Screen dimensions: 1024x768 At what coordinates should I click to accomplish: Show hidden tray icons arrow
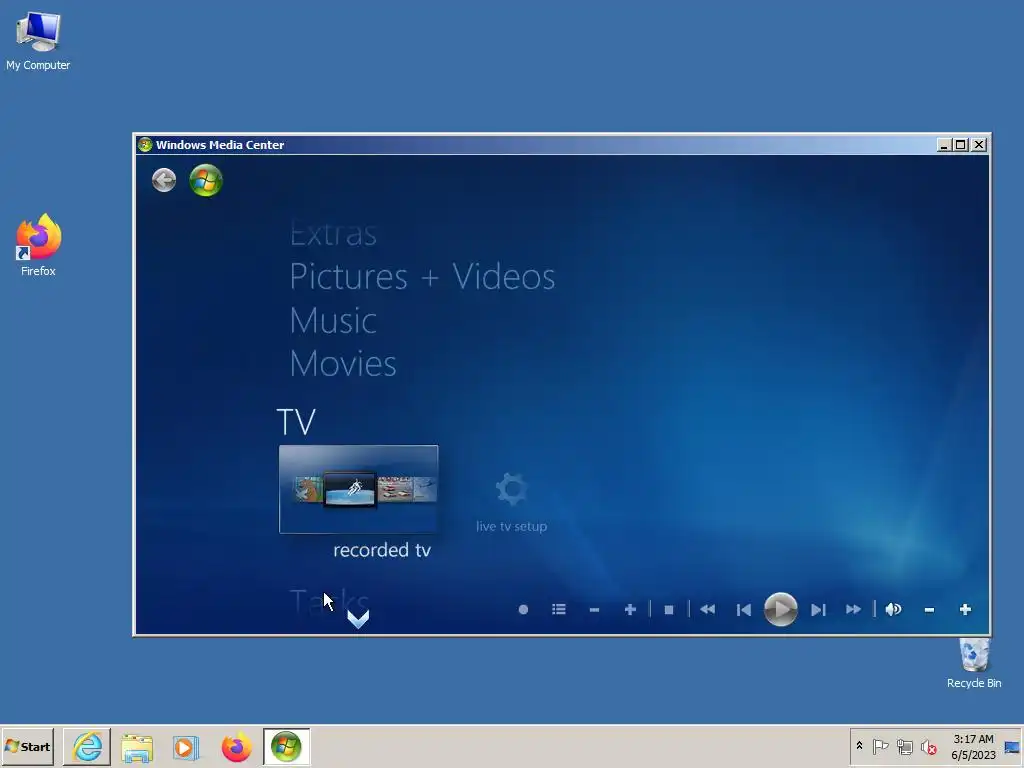click(x=859, y=746)
